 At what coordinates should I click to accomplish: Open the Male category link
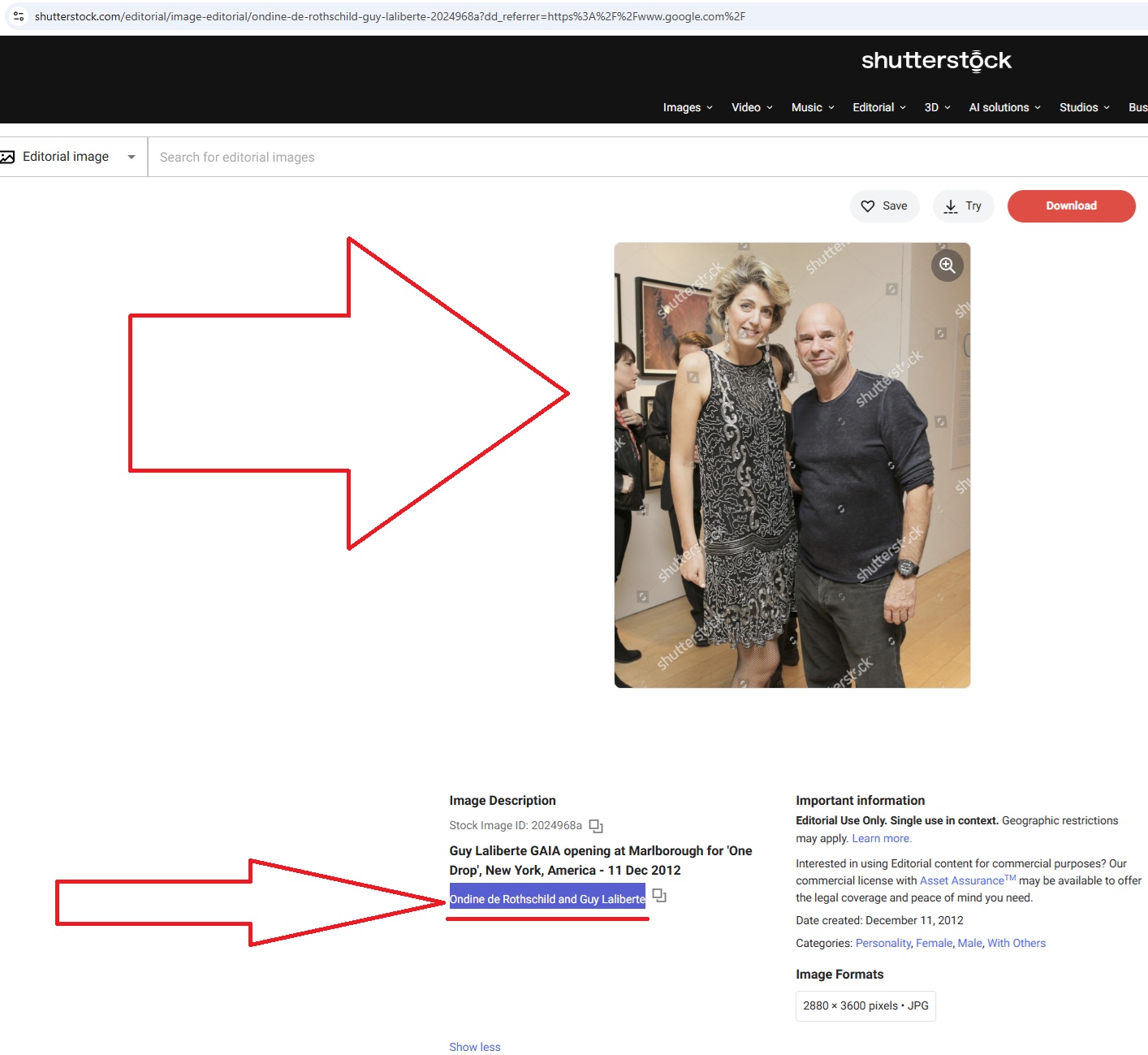click(x=970, y=943)
